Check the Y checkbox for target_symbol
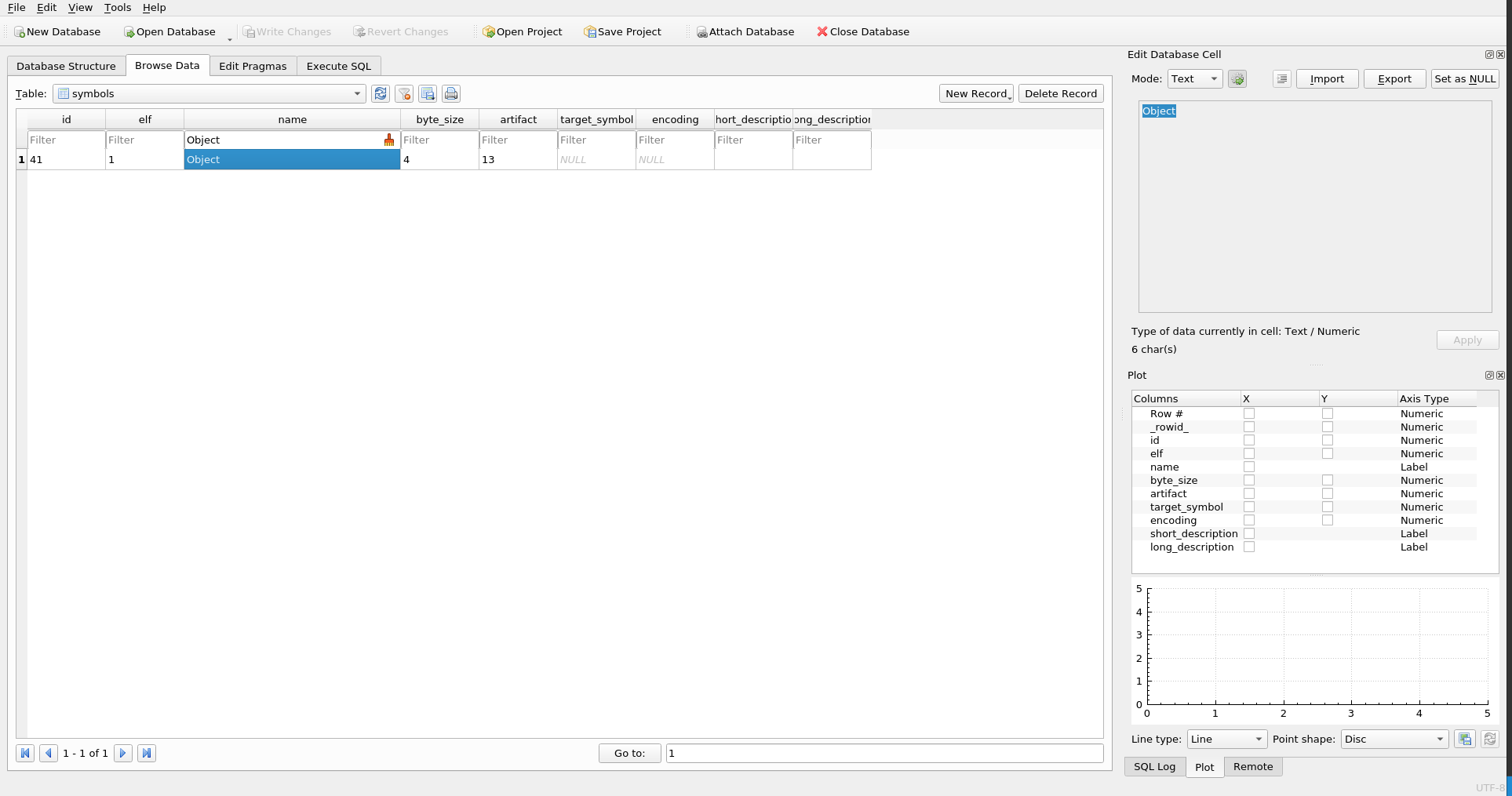1512x796 pixels. point(1328,507)
